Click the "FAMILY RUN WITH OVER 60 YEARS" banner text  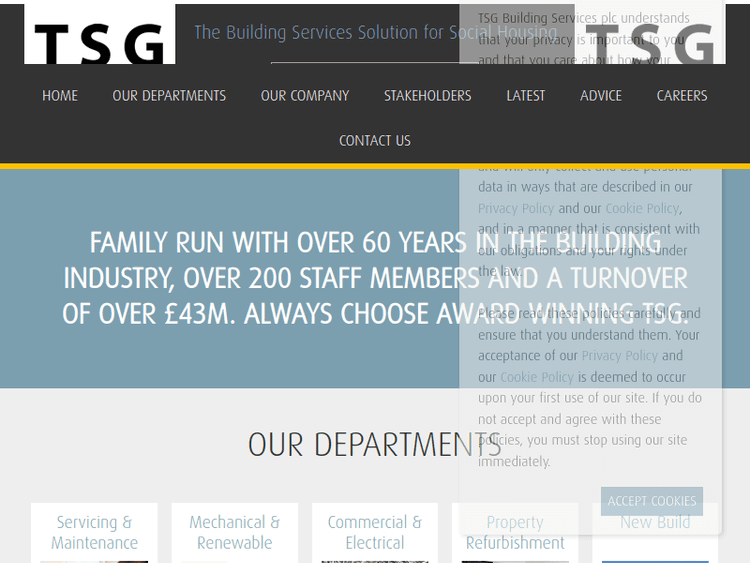pos(375,278)
